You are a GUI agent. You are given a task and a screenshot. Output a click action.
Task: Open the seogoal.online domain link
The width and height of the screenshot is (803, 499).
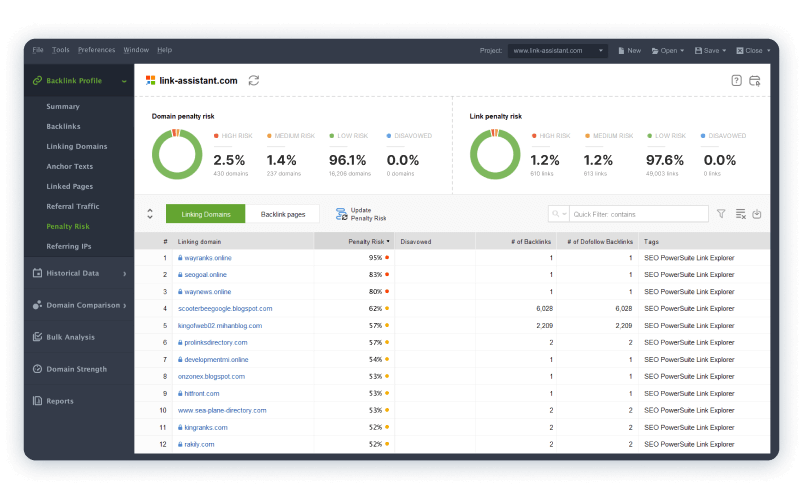(x=205, y=275)
